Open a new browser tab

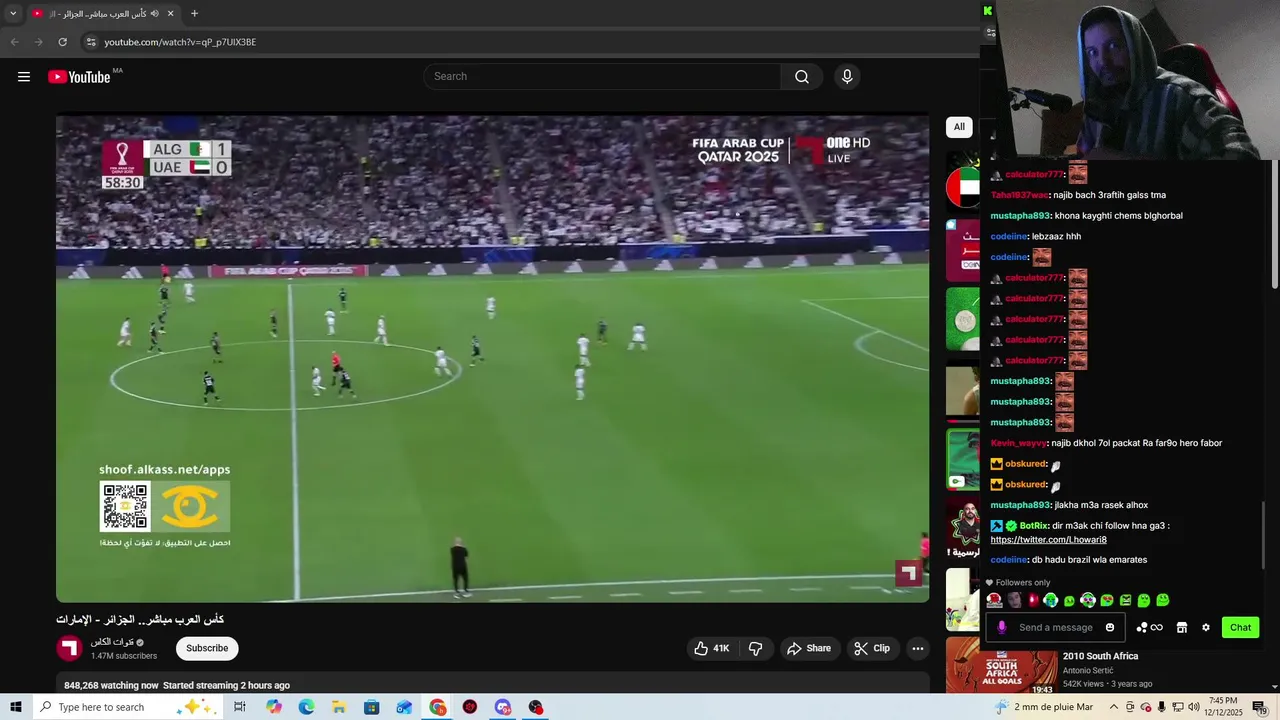pos(194,13)
